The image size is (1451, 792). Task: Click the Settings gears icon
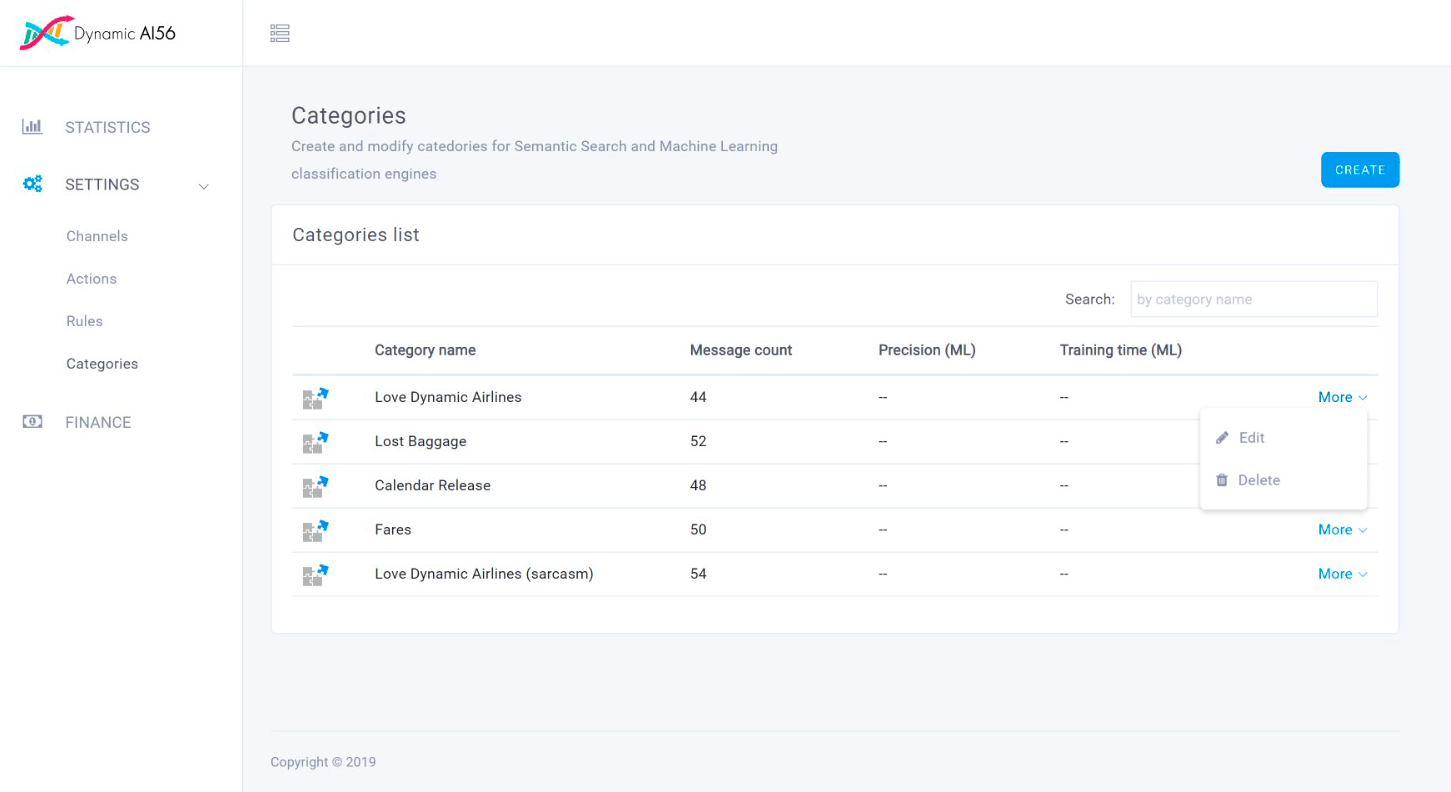[33, 184]
